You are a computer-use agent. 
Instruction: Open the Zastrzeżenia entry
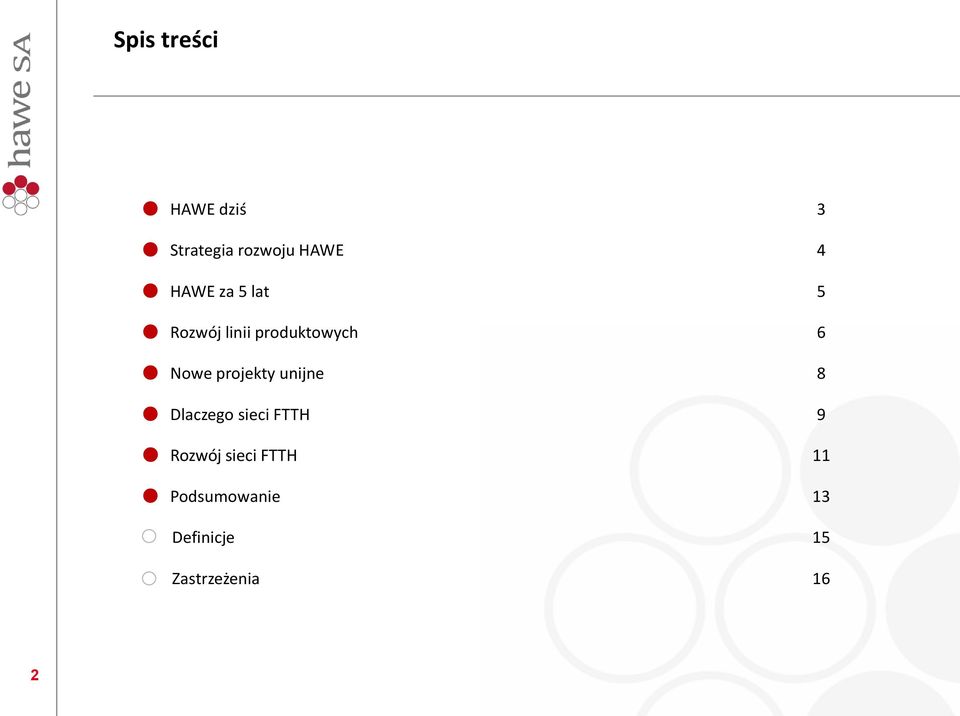tap(216, 579)
